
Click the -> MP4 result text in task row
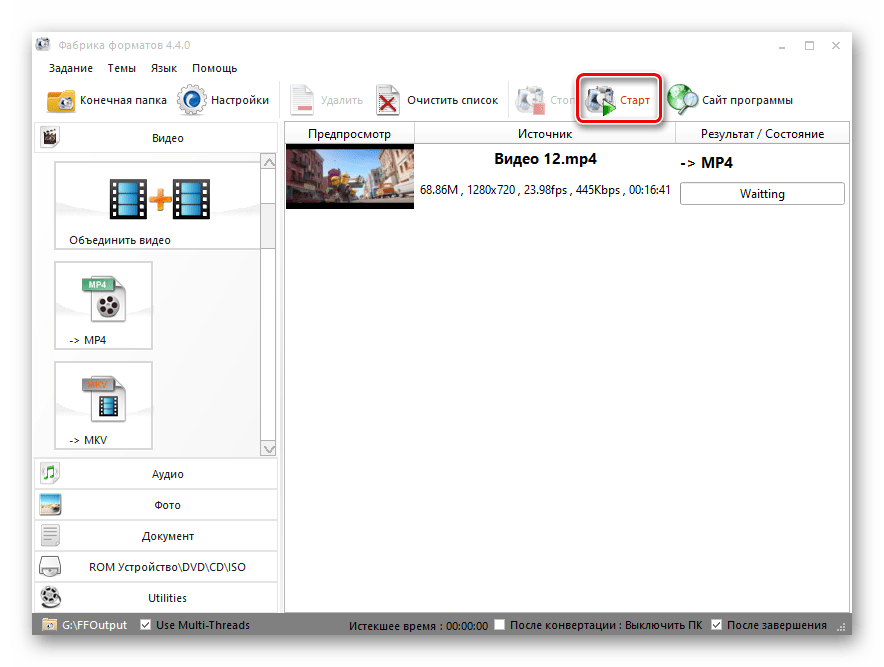706,163
